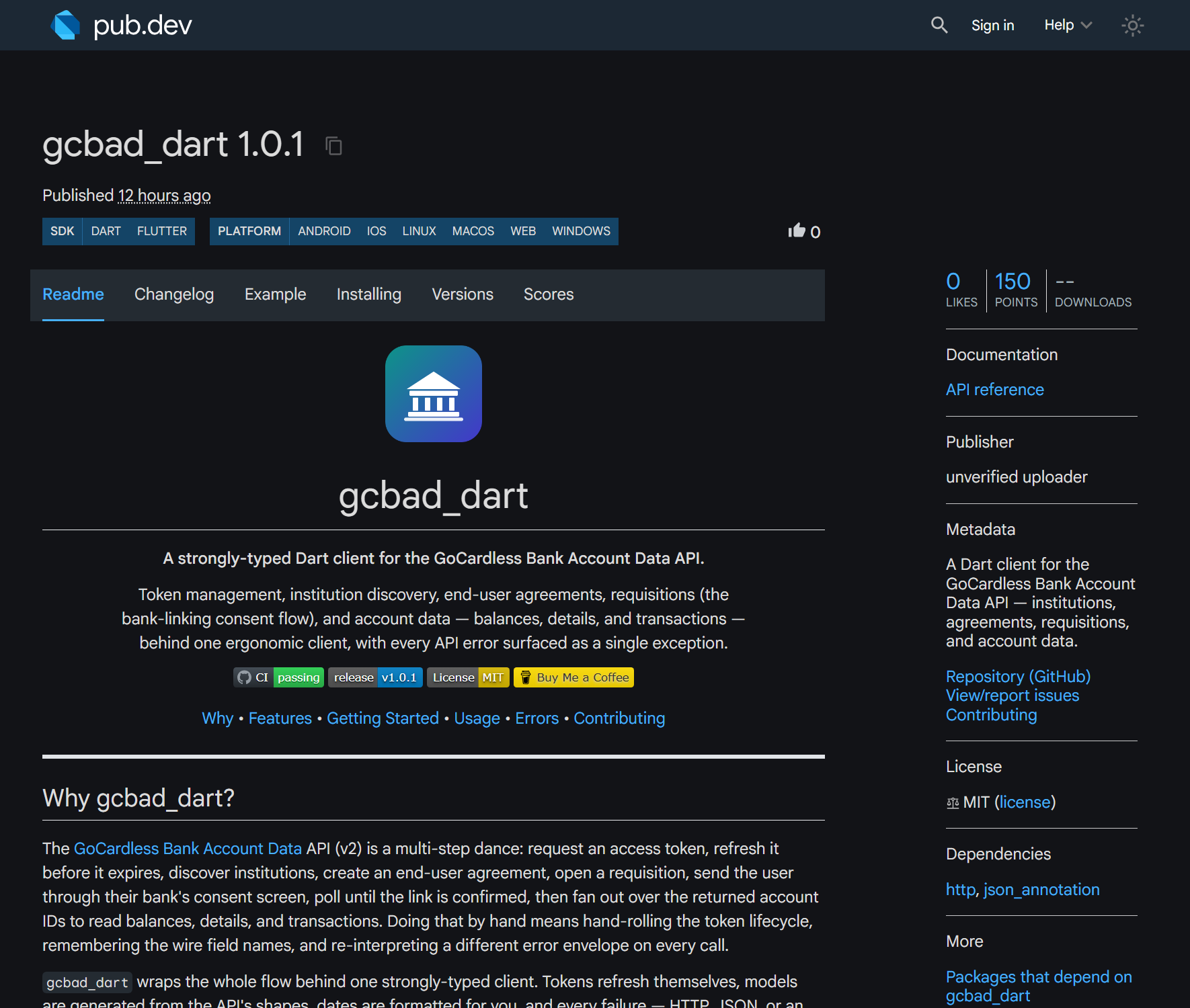The image size is (1190, 1008).
Task: Open the release v1.0.1 badge
Action: (x=375, y=677)
